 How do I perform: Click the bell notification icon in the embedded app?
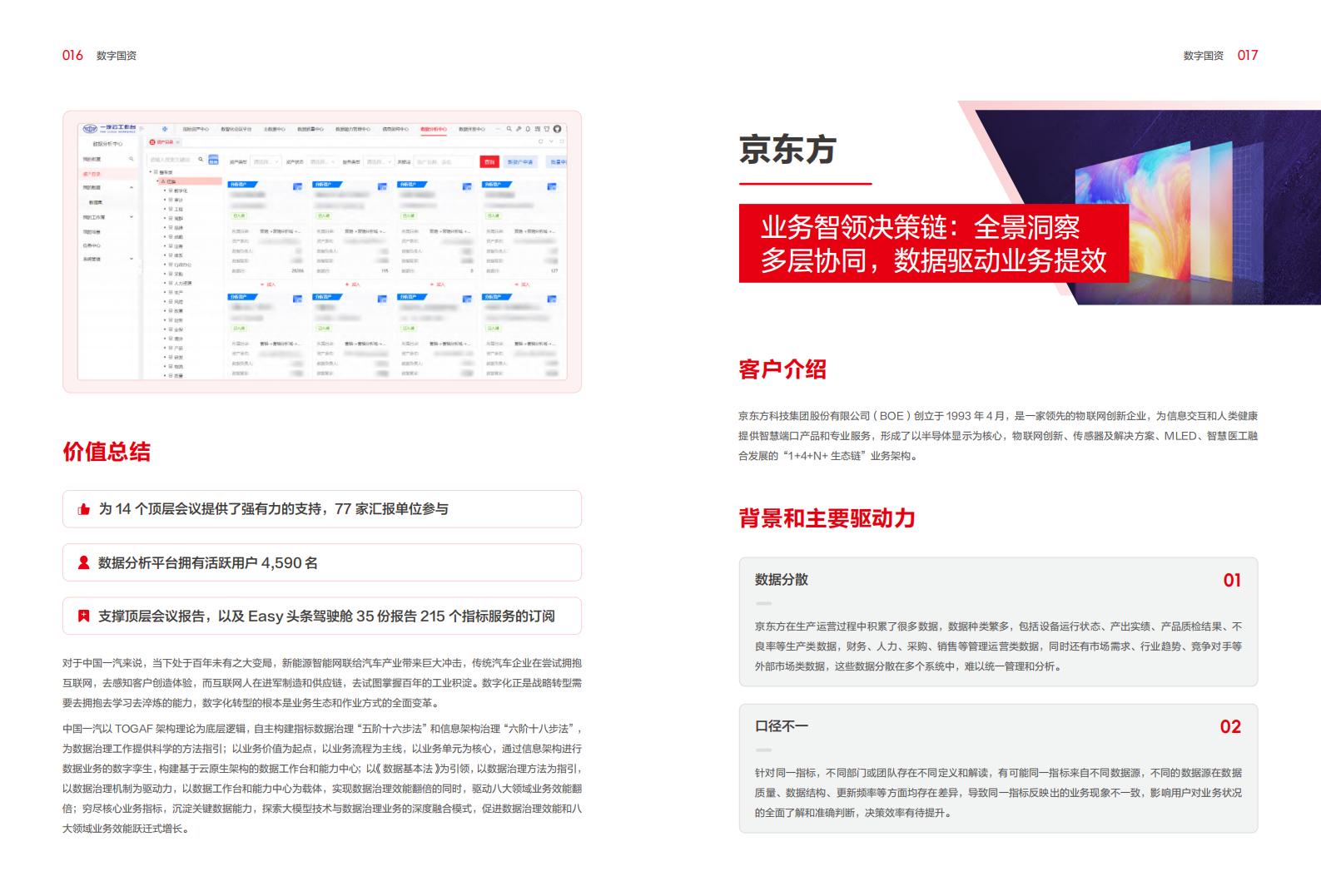click(528, 129)
